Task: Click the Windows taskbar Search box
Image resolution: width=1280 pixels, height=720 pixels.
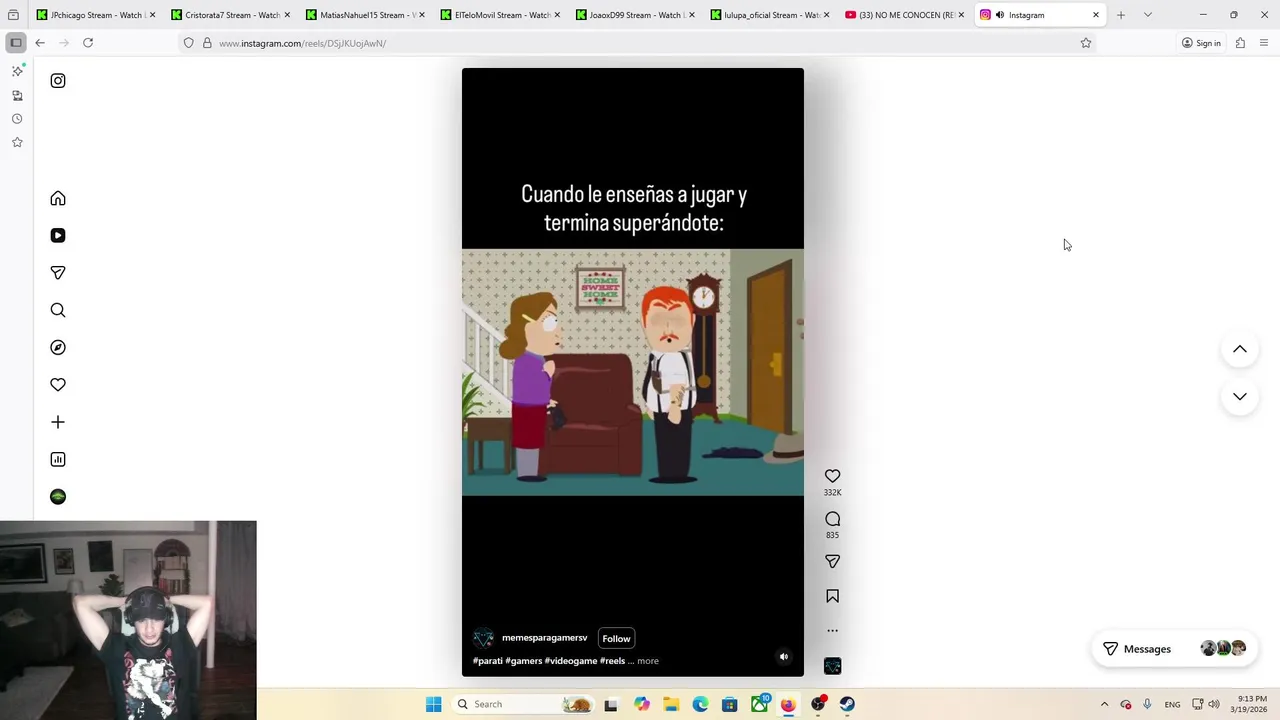Action: click(522, 704)
